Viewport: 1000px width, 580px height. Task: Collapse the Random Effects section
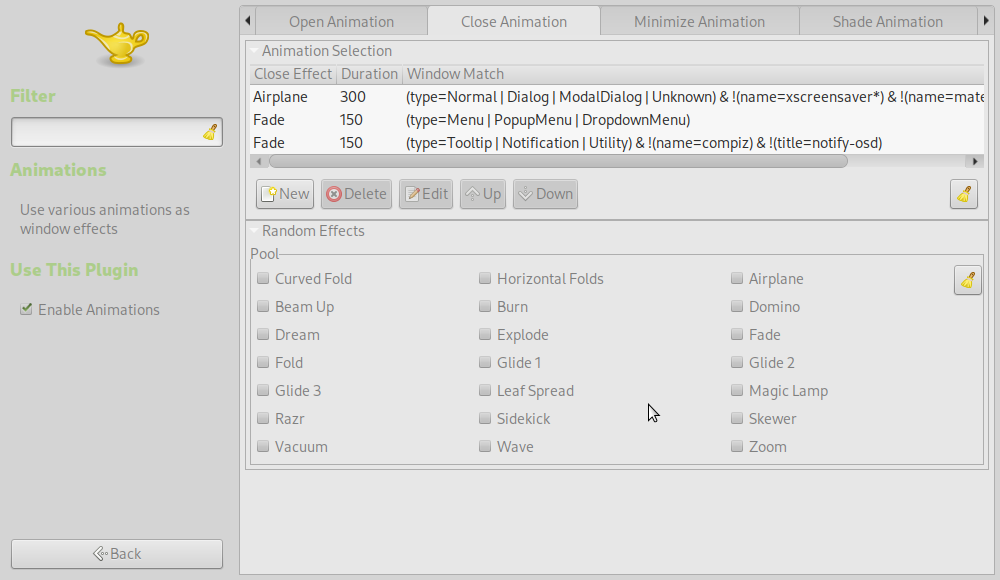click(254, 231)
